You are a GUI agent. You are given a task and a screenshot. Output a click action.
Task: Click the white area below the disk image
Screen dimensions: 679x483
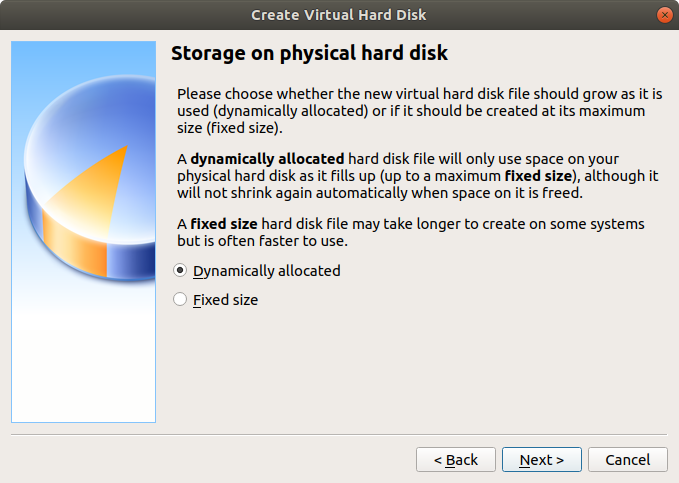pyautogui.click(x=83, y=360)
